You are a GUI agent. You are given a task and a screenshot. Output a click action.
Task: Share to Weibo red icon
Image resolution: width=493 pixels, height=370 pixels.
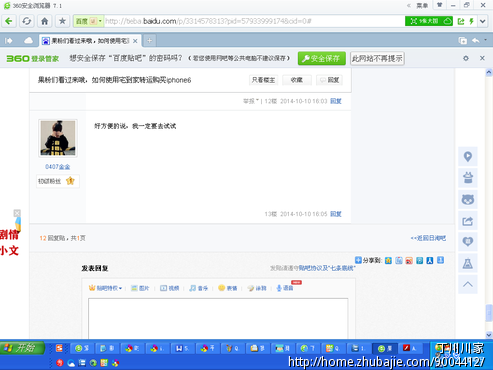[x=409, y=260]
